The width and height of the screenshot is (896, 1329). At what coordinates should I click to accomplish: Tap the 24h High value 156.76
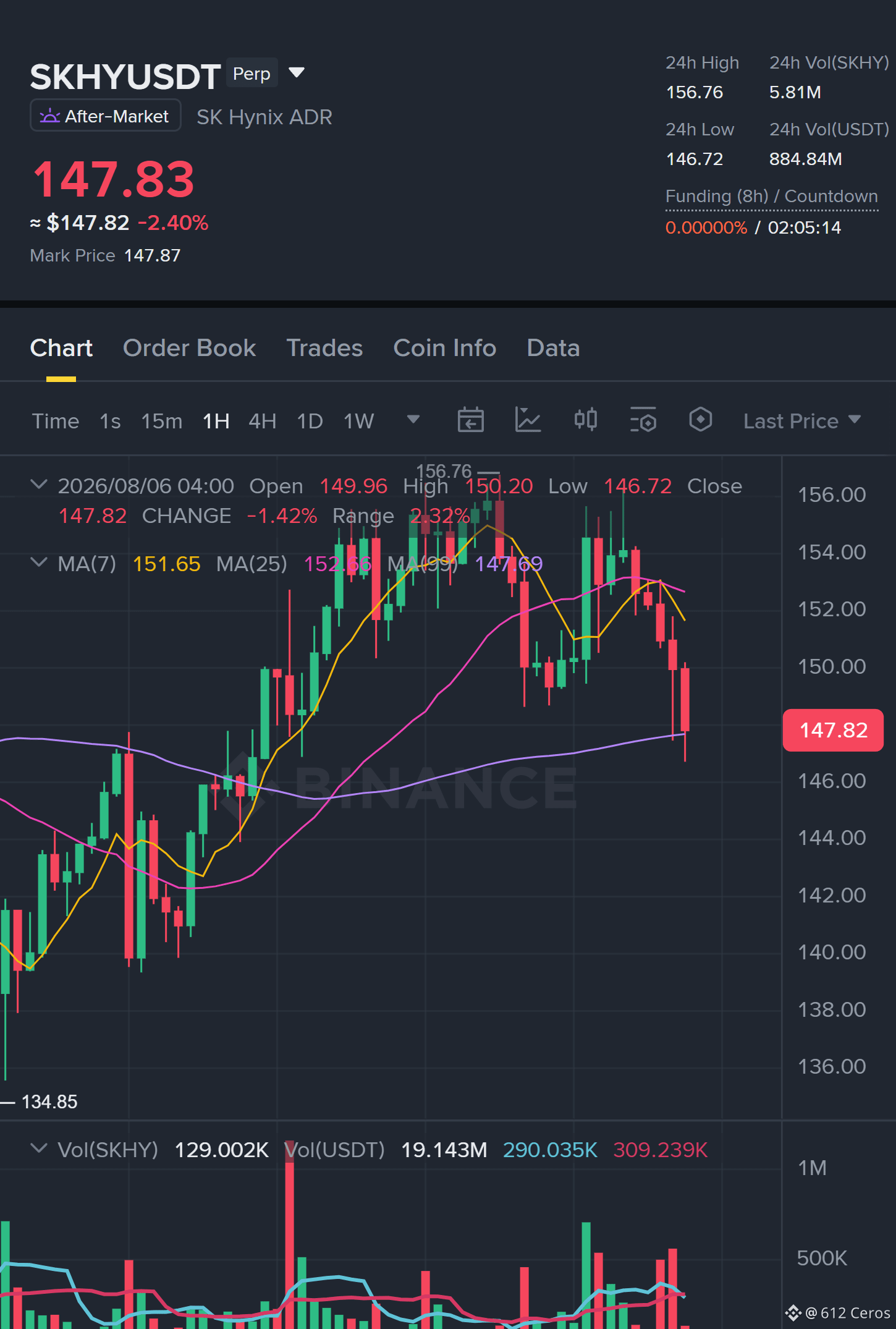(695, 92)
